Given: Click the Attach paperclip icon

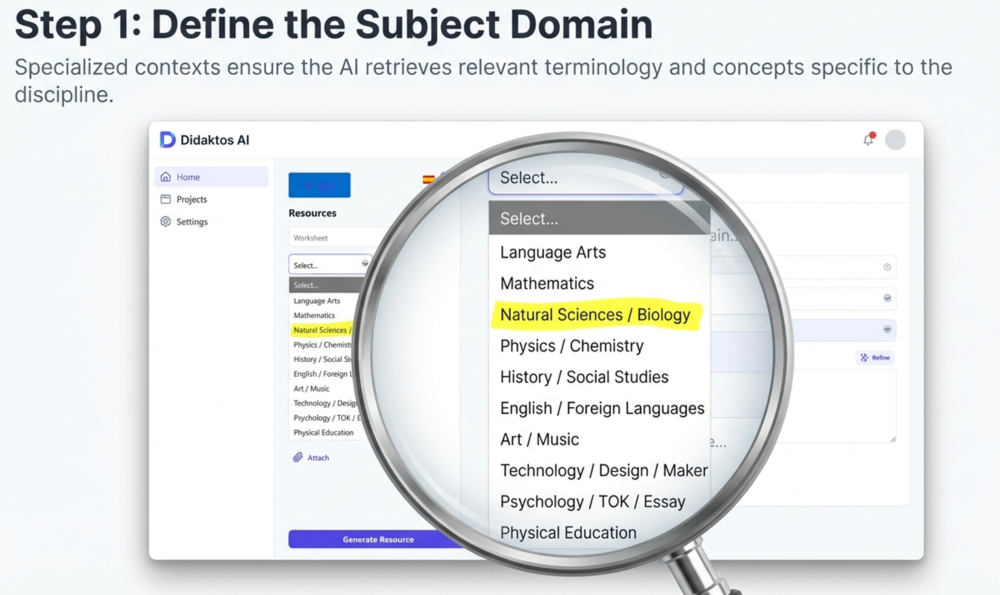Looking at the screenshot, I should [x=298, y=457].
